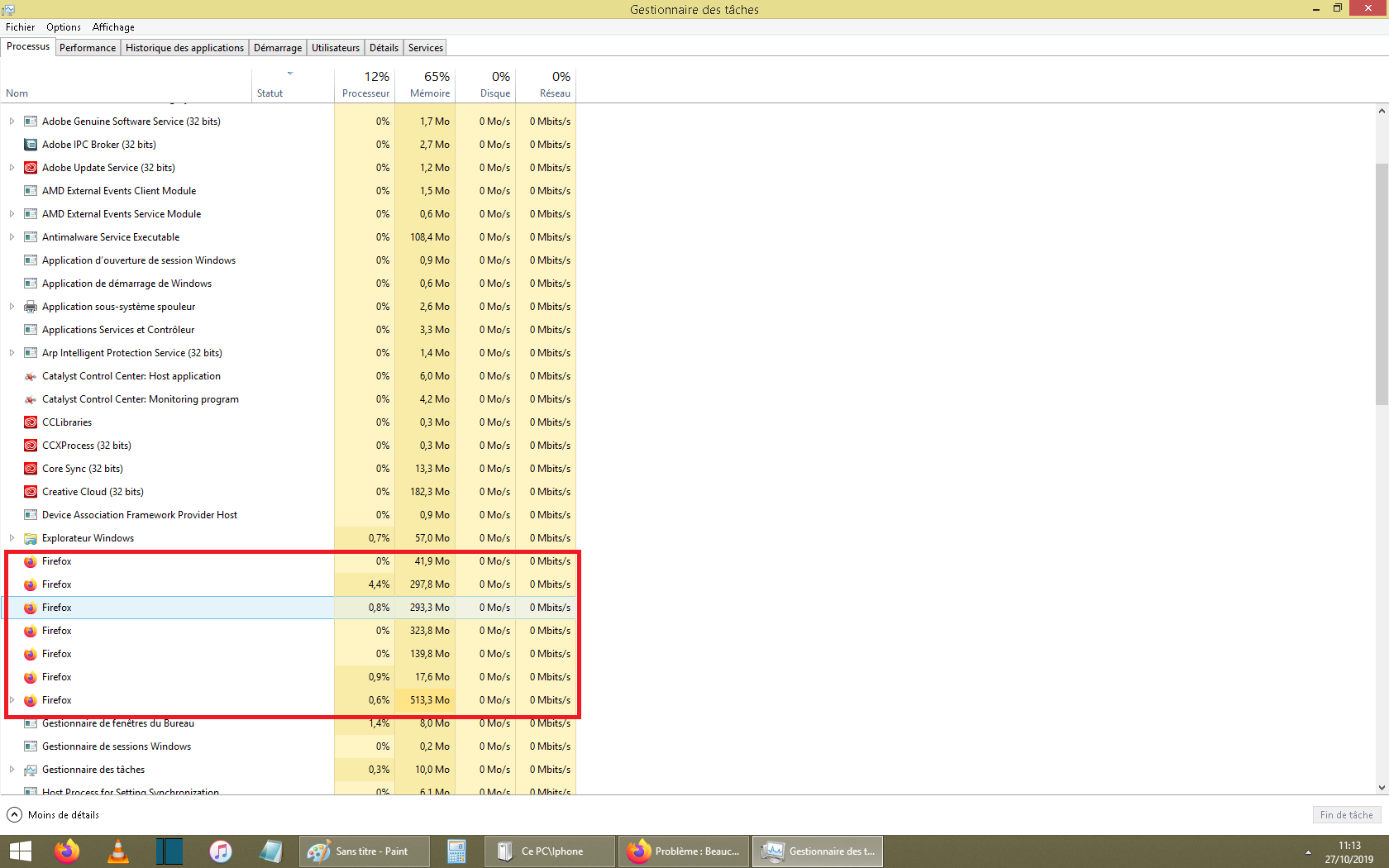
Task: Click Moins de détails toggle
Action: pos(53,815)
